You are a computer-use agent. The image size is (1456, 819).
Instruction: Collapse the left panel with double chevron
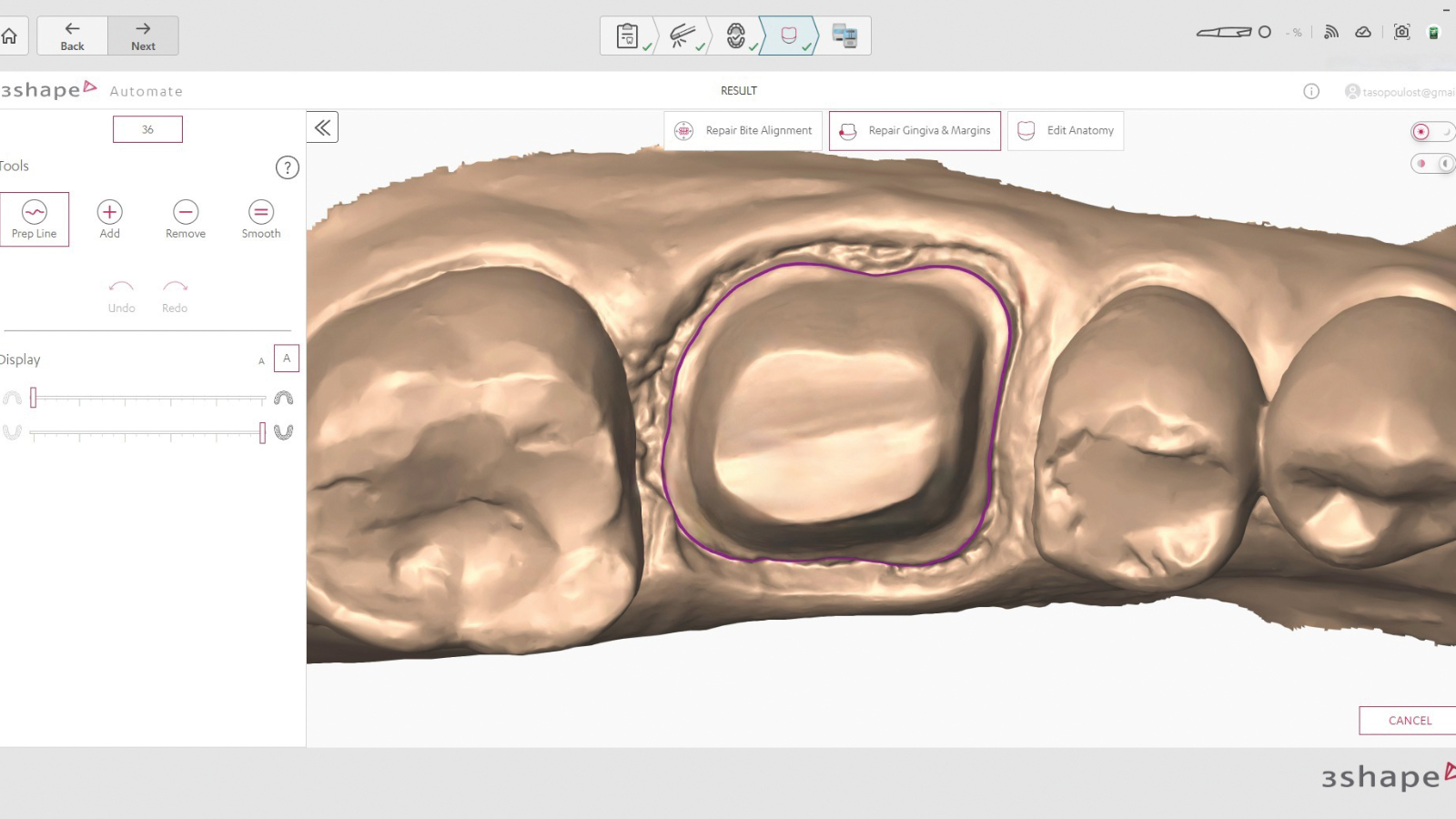point(322,128)
